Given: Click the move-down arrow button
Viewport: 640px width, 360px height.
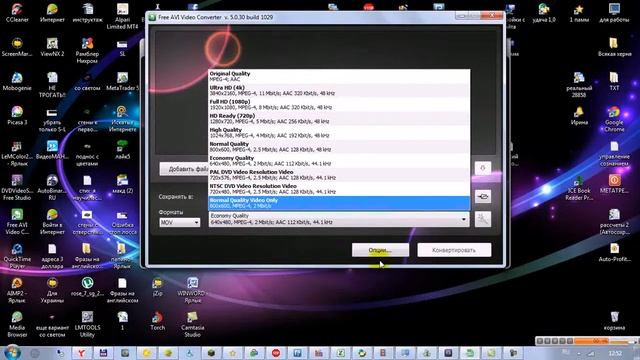Looking at the screenshot, I should point(483,168).
